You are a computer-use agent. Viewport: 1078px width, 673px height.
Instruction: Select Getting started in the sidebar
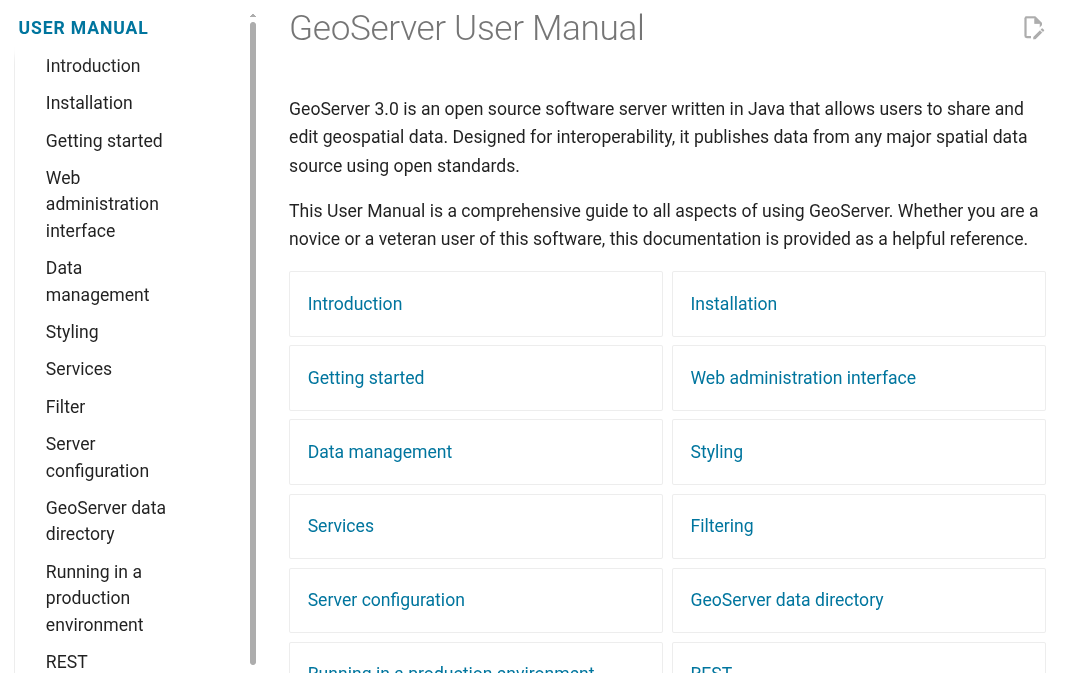[x=104, y=141]
